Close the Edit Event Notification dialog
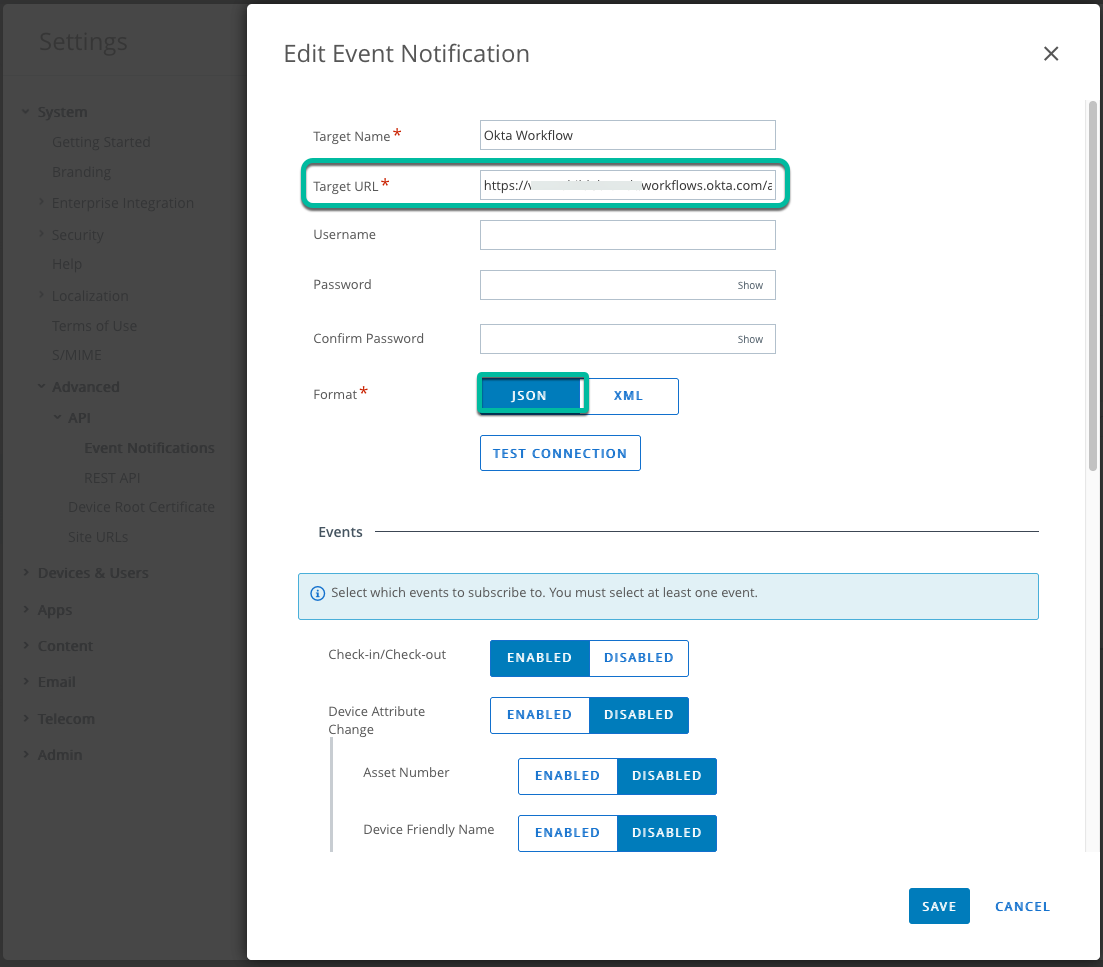The width and height of the screenshot is (1103, 967). pos(1050,54)
